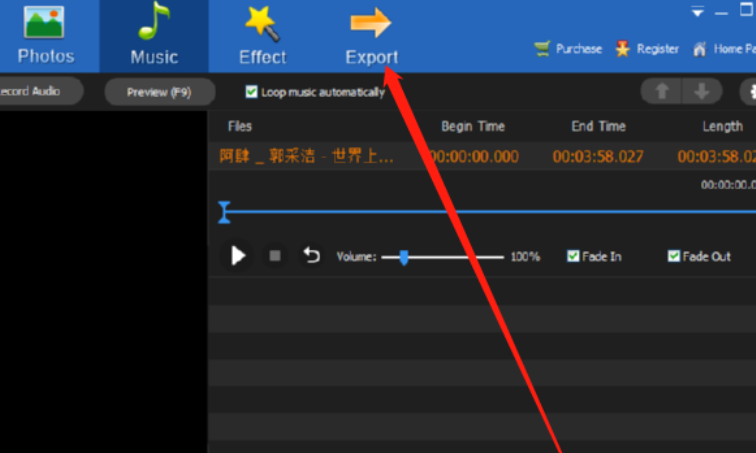
Task: Click the Record Audio button
Action: coord(41,91)
